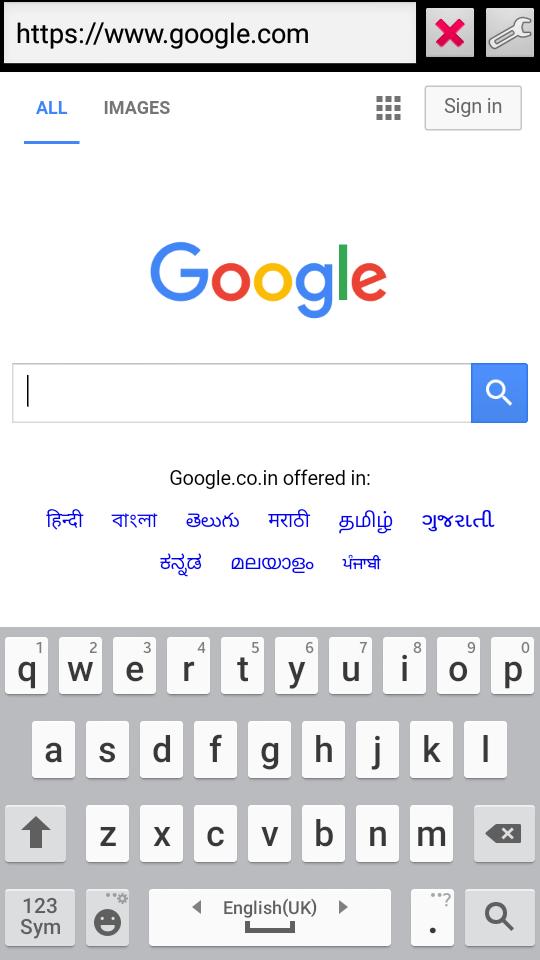The width and height of the screenshot is (540, 960).
Task: Select the ALL tab
Action: 51,108
